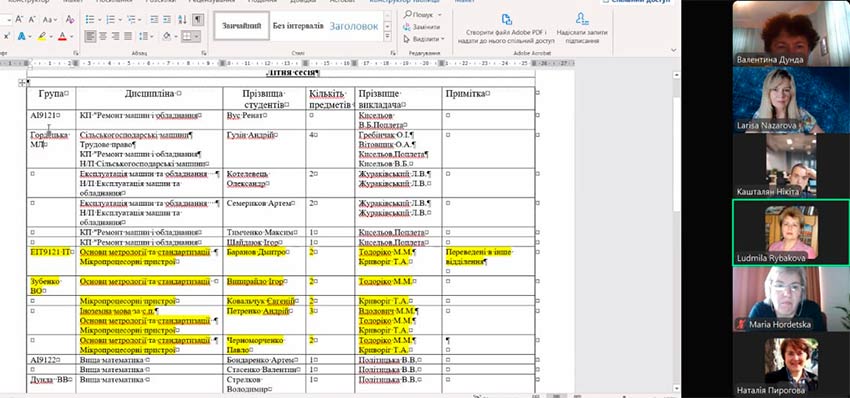Expand the numbering library dropdown arrow
The height and width of the screenshot is (398, 850).
(119, 20)
